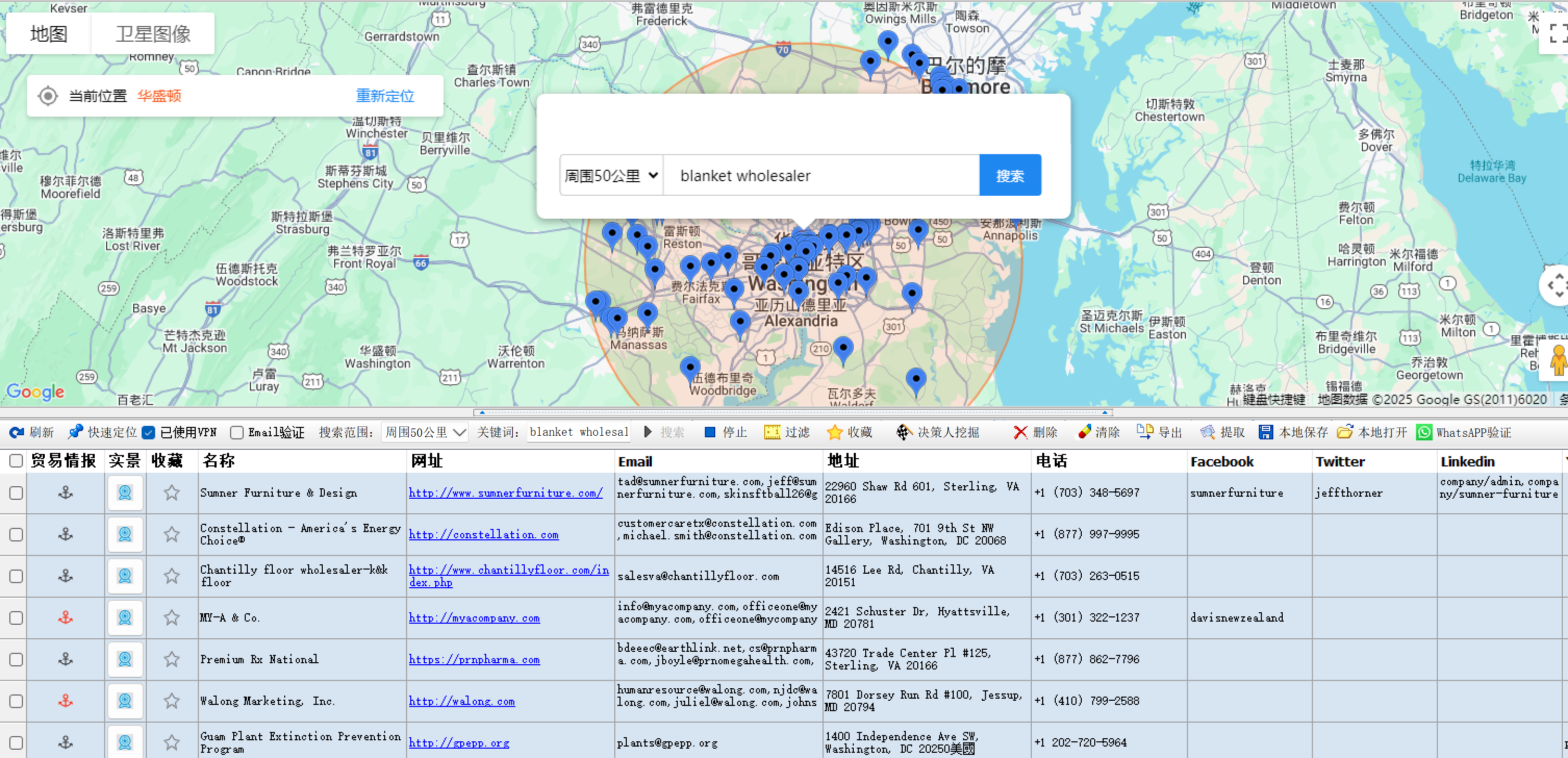The width and height of the screenshot is (1568, 758).
Task: Check the Guam Plant Extinction row checkbox
Action: click(x=17, y=742)
